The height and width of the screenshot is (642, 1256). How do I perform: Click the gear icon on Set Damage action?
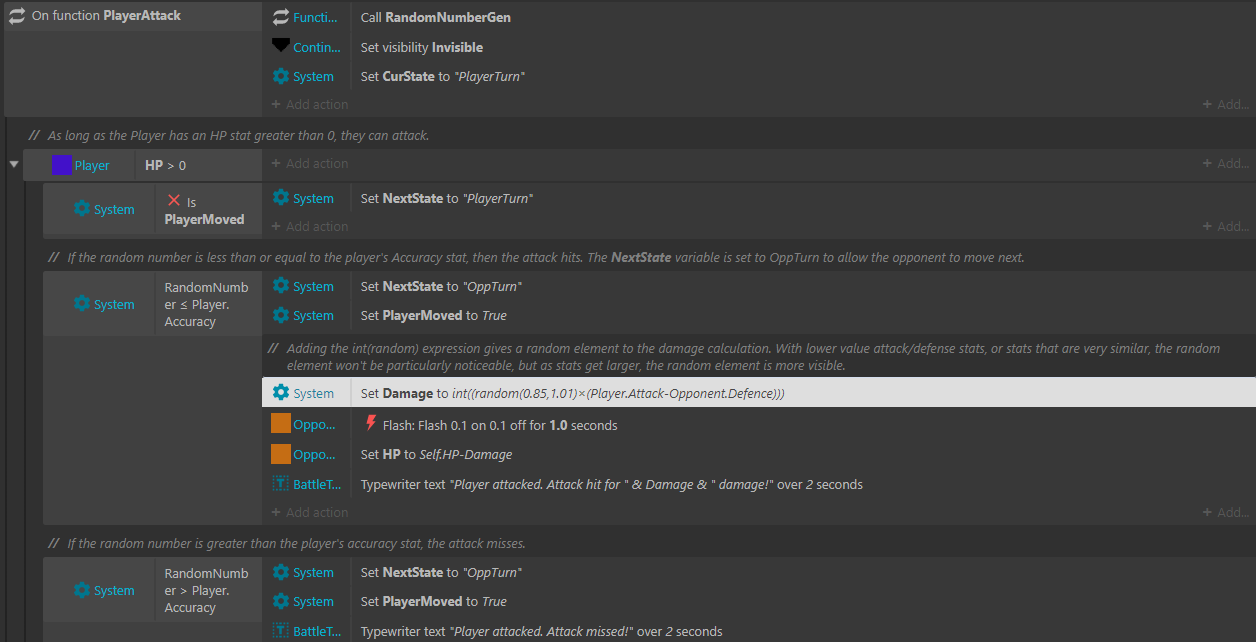tap(281, 393)
